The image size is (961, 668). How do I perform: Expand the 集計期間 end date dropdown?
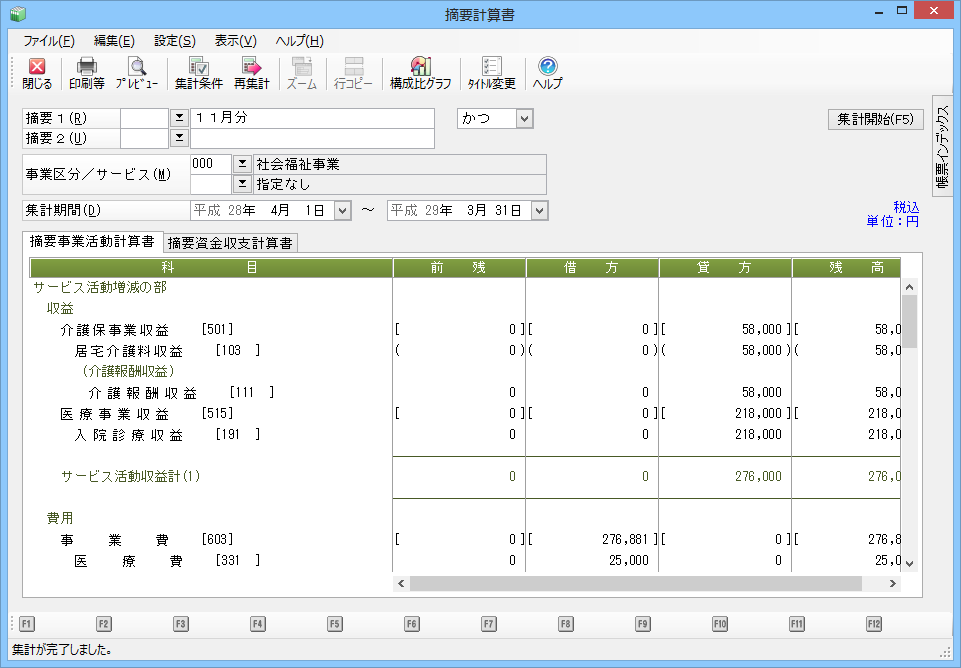click(540, 211)
